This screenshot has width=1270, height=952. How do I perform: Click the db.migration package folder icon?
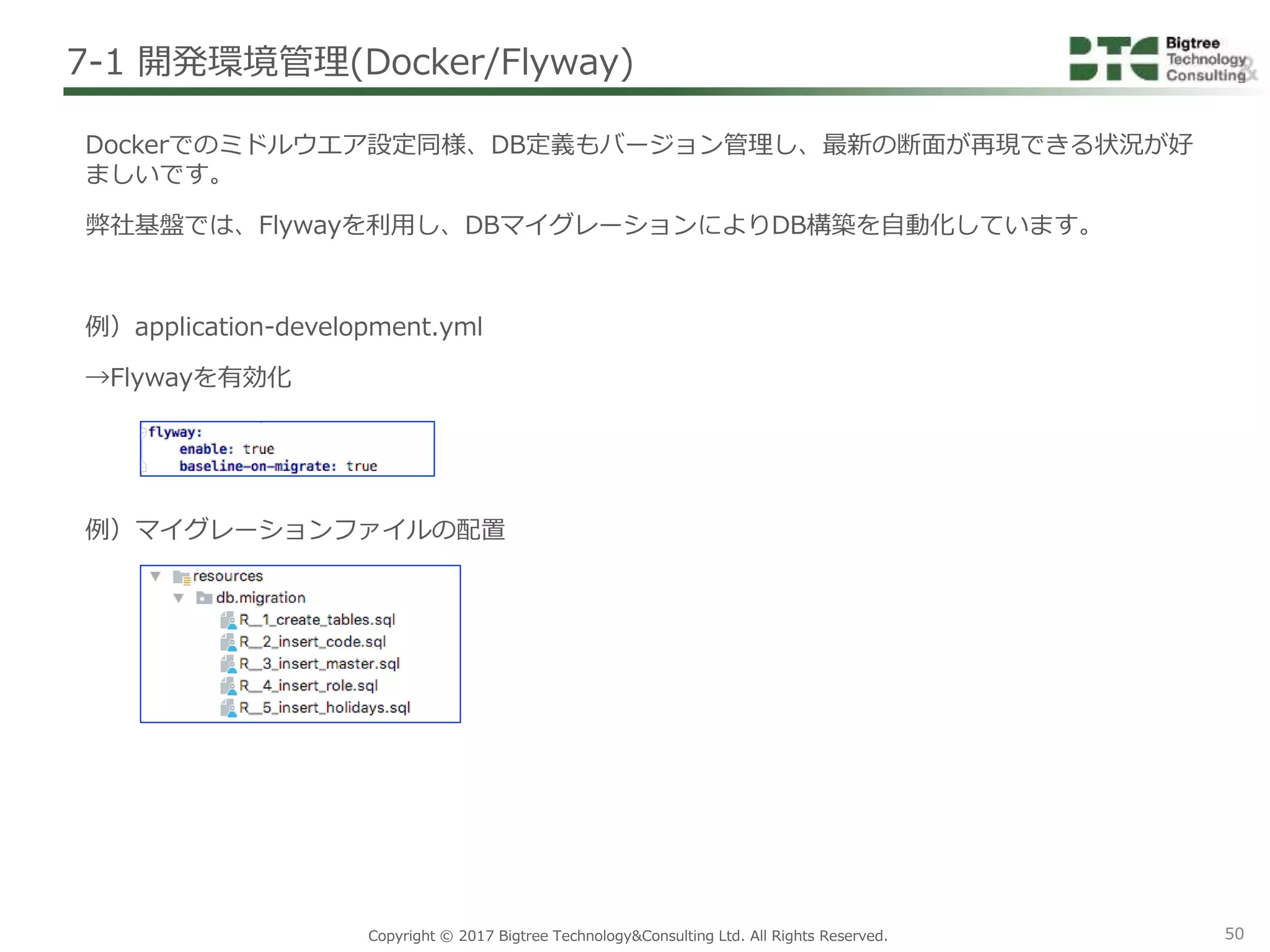[204, 598]
